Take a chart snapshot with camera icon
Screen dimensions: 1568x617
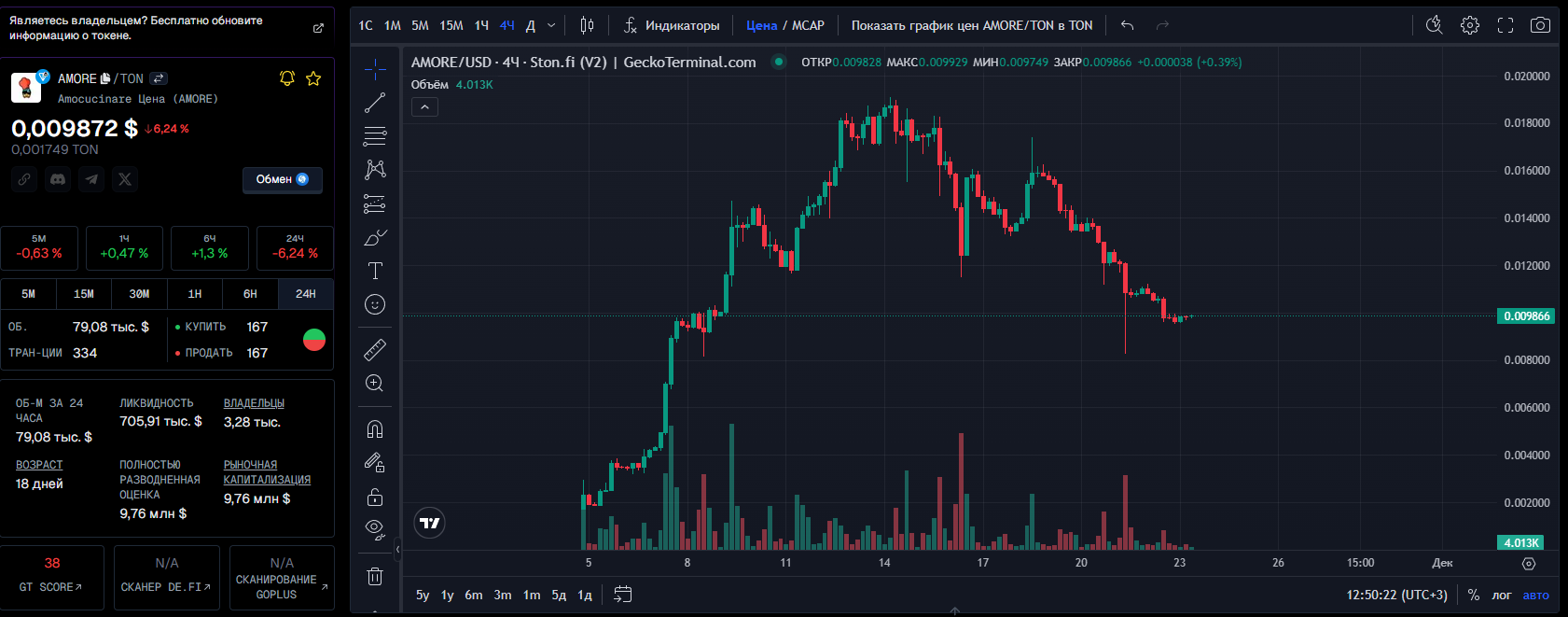tap(1541, 25)
